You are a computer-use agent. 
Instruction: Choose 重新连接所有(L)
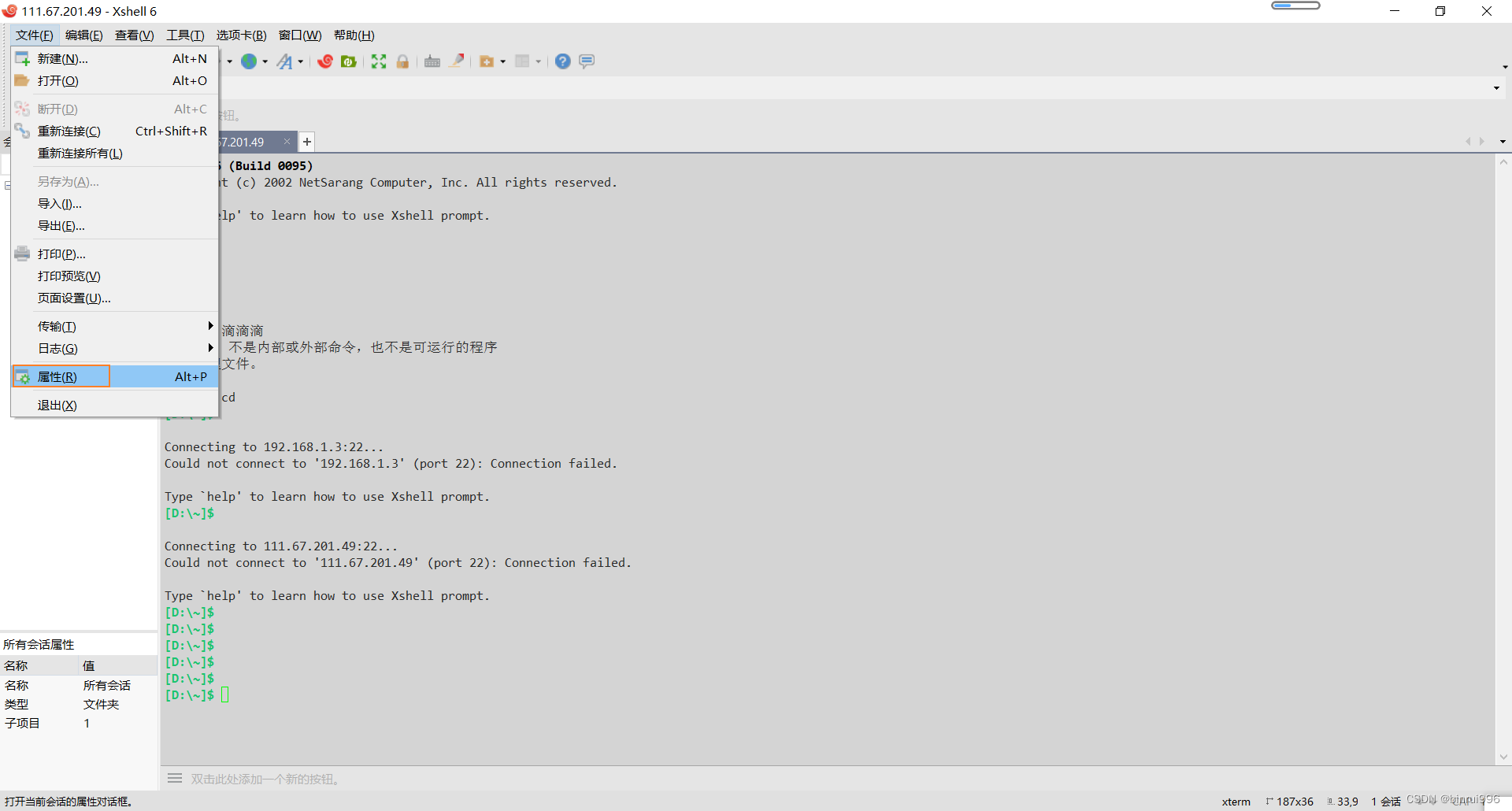(x=115, y=153)
